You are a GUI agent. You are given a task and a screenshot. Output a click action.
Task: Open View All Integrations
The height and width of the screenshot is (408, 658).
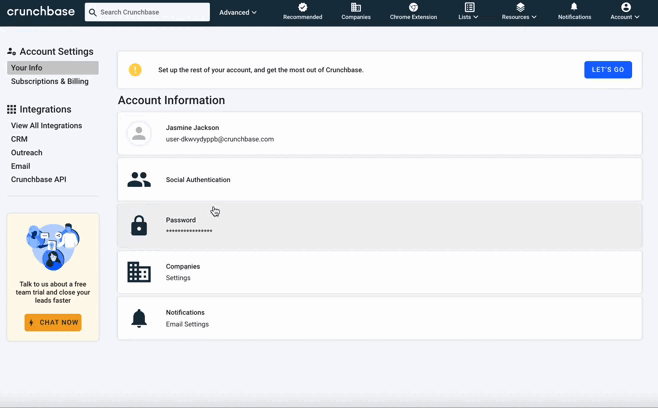click(47, 126)
